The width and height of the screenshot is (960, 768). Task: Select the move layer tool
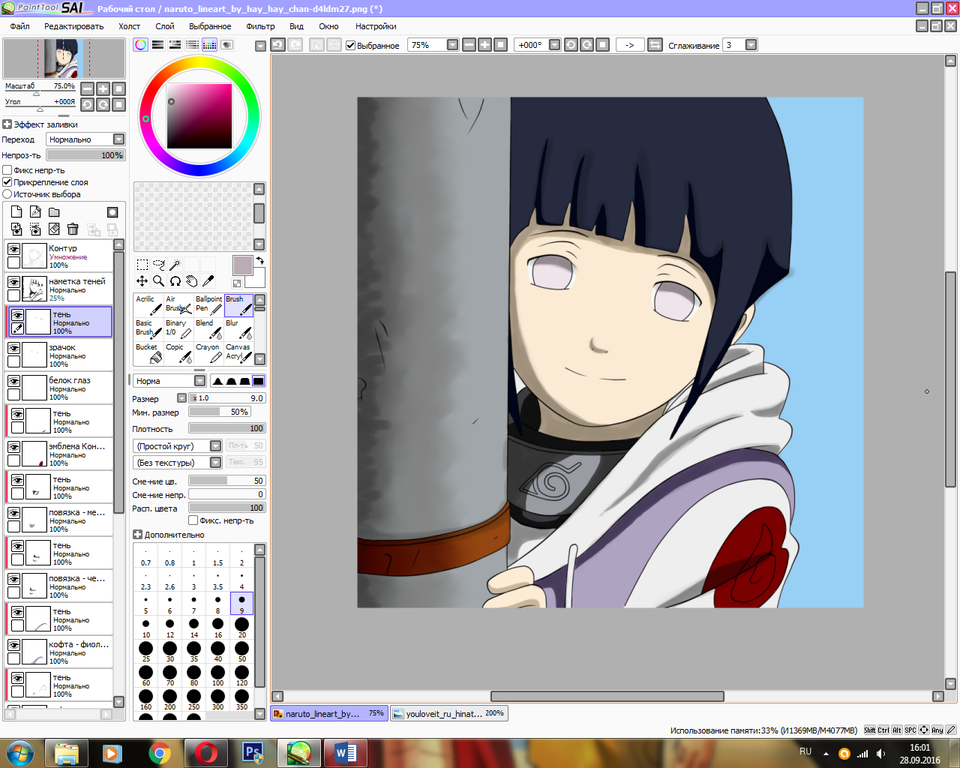(x=142, y=281)
